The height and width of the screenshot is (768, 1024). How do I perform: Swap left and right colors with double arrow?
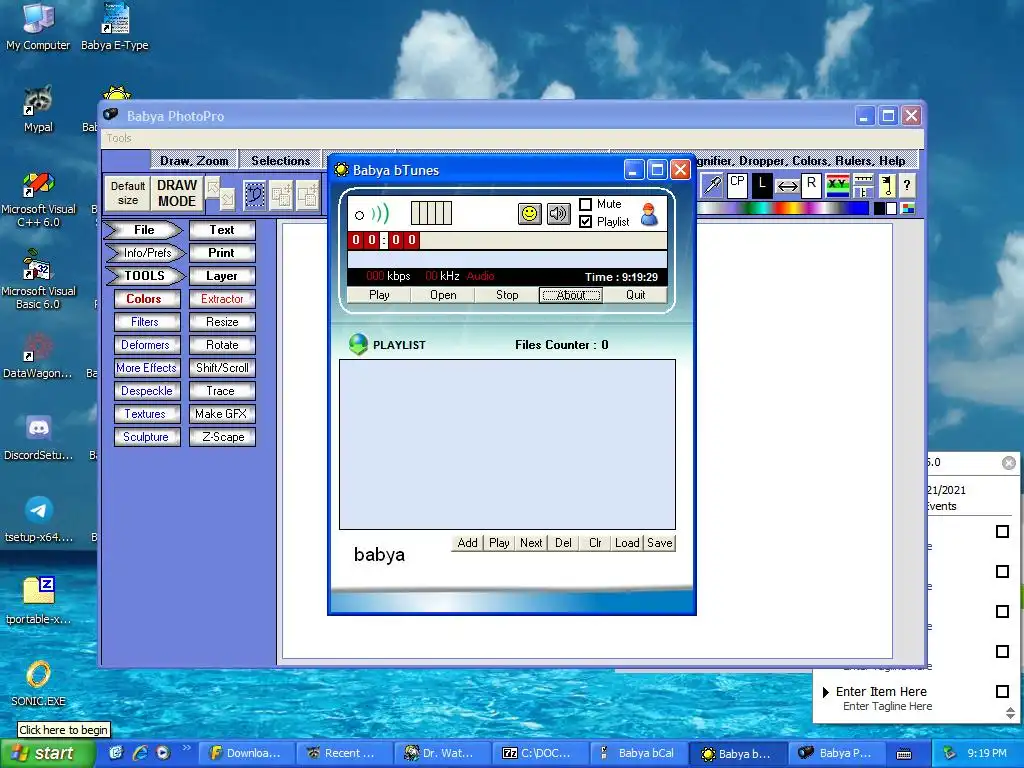787,187
